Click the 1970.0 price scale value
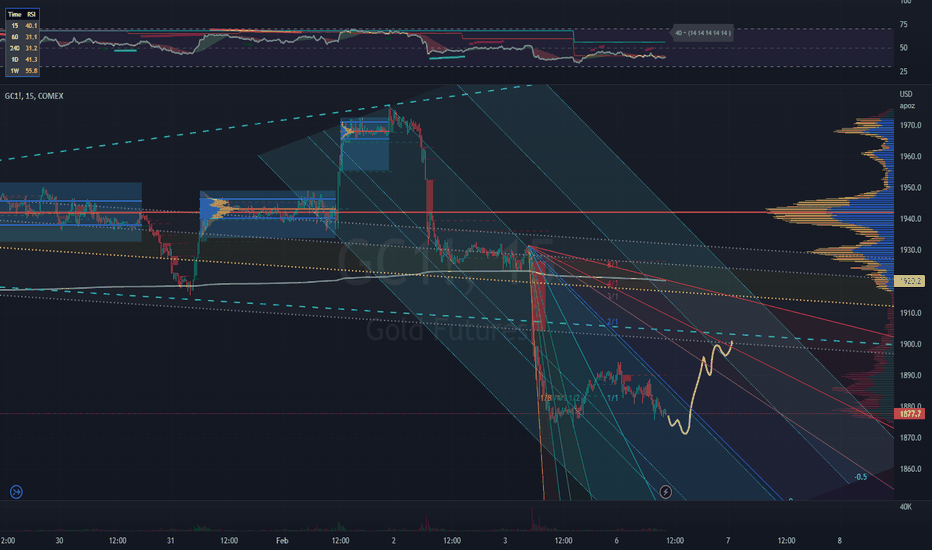This screenshot has width=932, height=550. coord(911,125)
